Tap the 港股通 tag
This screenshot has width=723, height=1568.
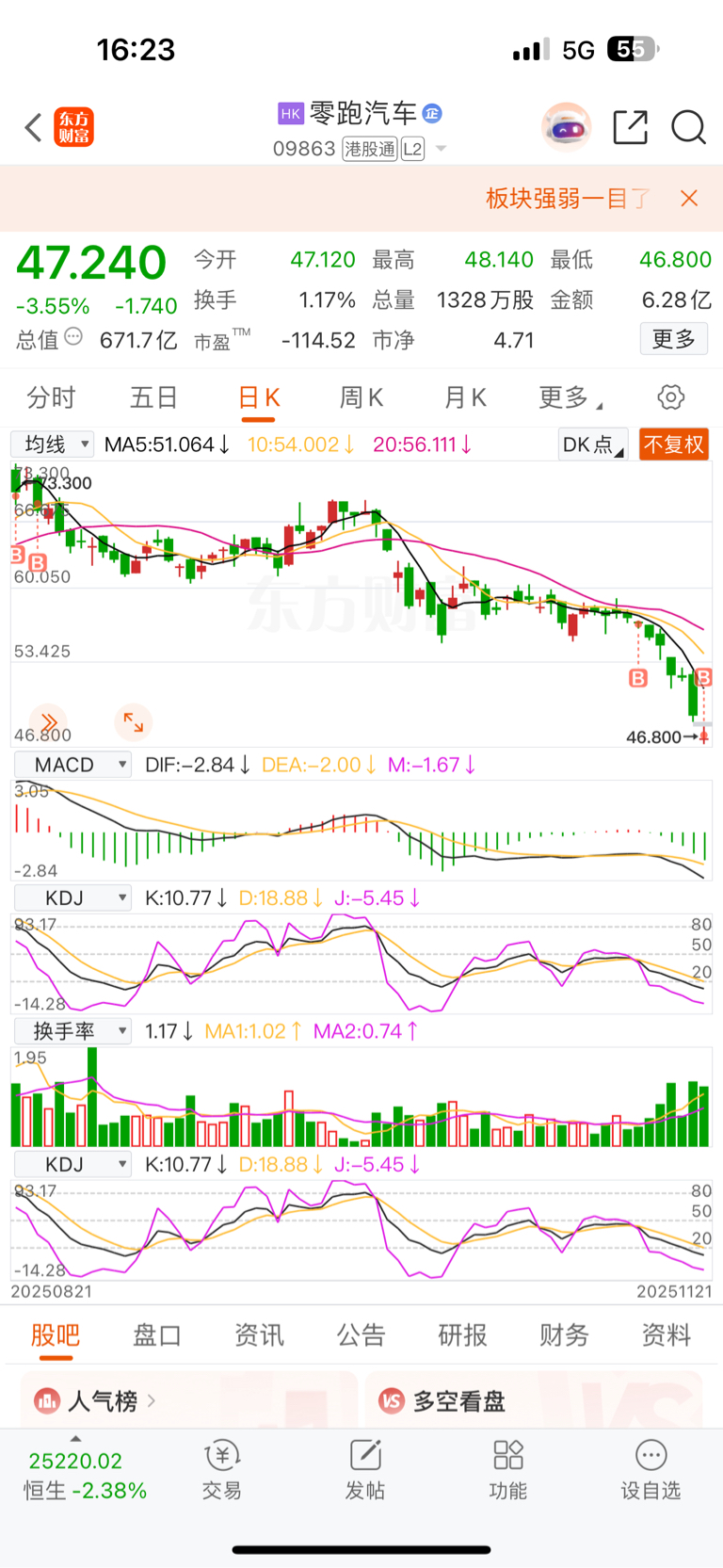coord(369,149)
